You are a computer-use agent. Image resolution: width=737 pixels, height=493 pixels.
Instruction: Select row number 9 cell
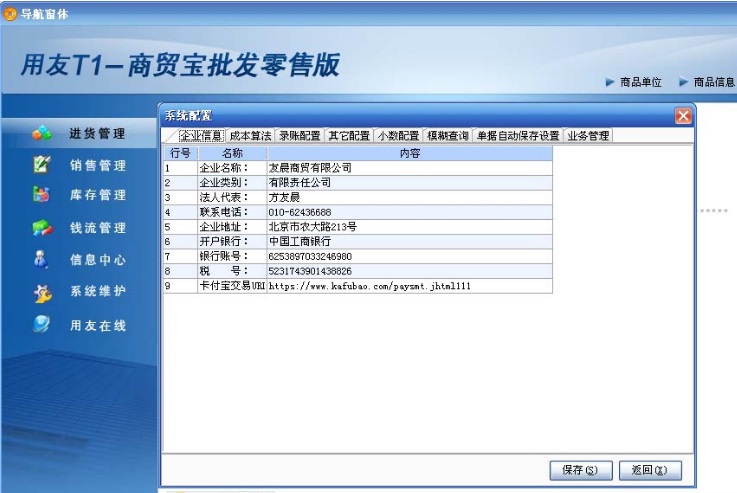(180, 286)
